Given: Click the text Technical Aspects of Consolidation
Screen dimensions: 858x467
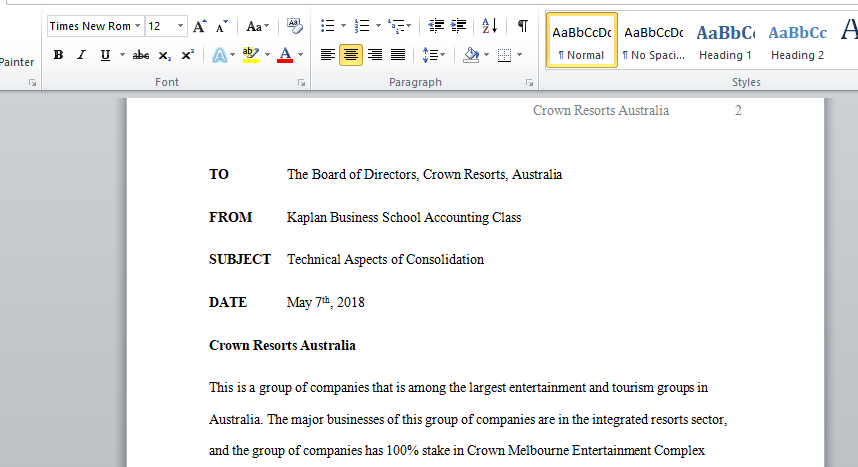Looking at the screenshot, I should (386, 260).
